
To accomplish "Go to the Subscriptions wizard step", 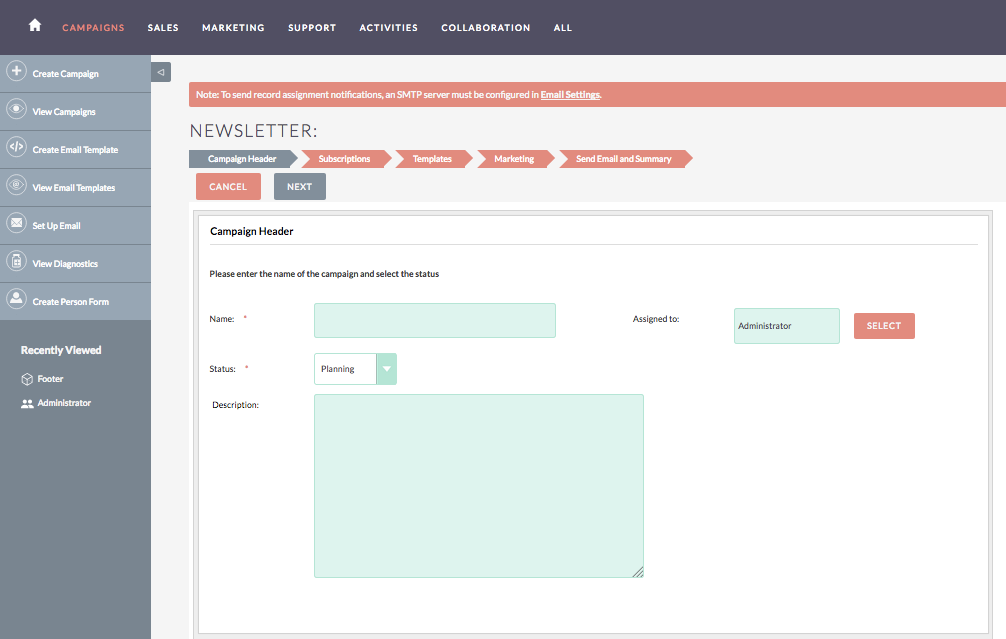I will [344, 159].
